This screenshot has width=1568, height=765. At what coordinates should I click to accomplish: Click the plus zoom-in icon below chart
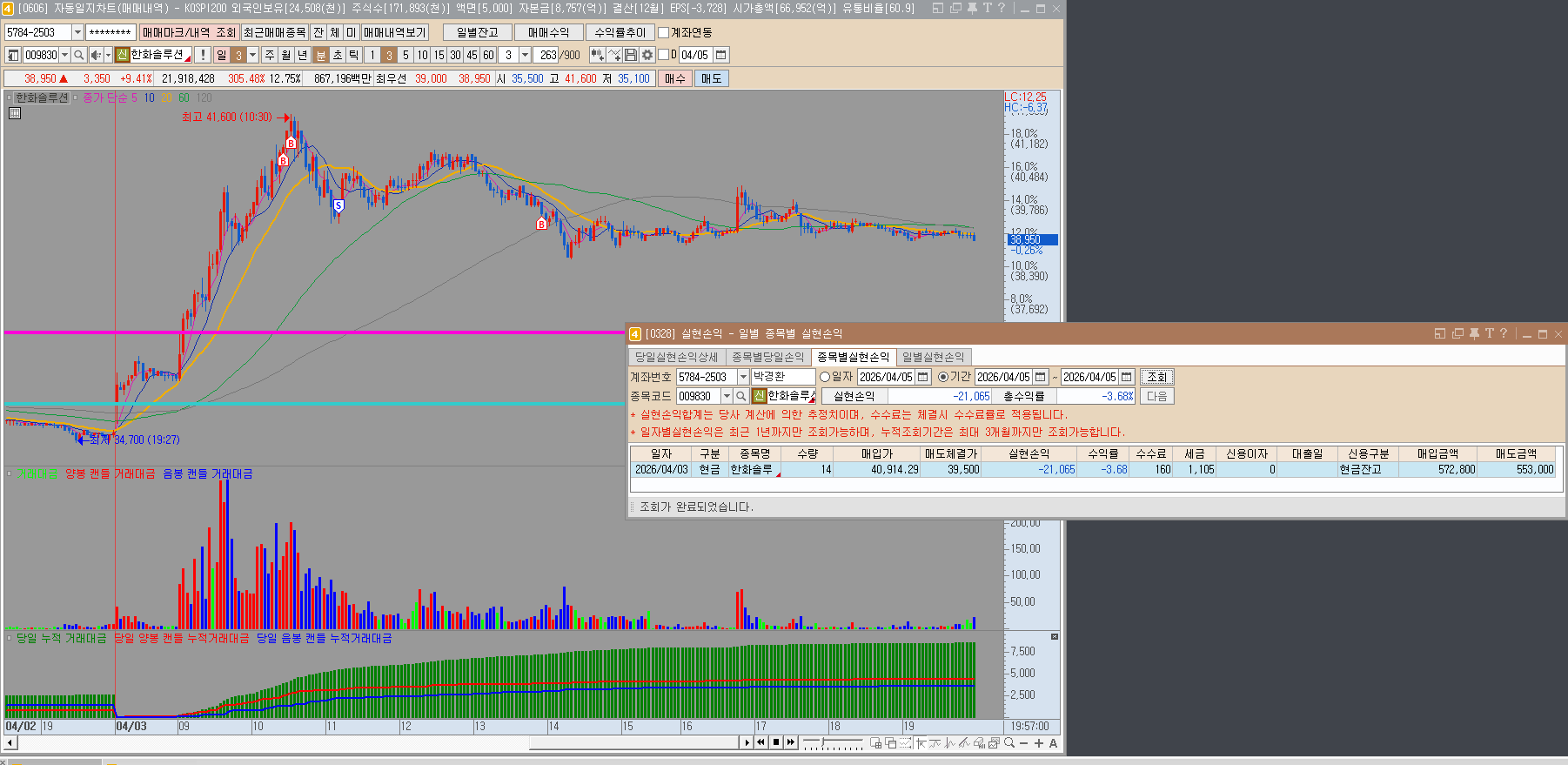(1039, 742)
